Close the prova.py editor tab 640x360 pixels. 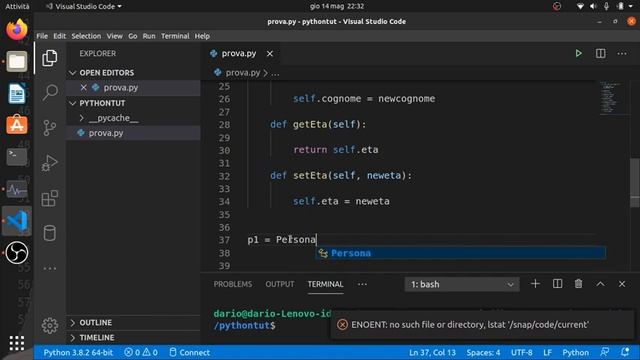click(x=270, y=53)
